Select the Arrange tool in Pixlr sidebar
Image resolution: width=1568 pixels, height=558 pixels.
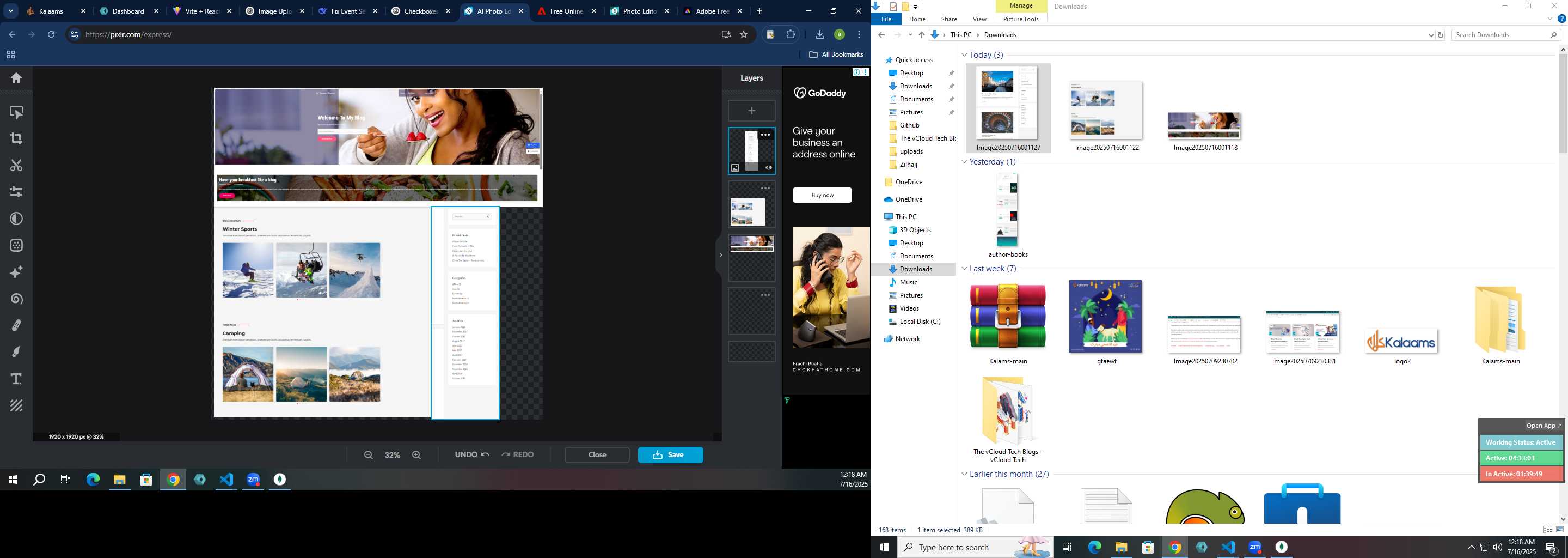(x=16, y=113)
